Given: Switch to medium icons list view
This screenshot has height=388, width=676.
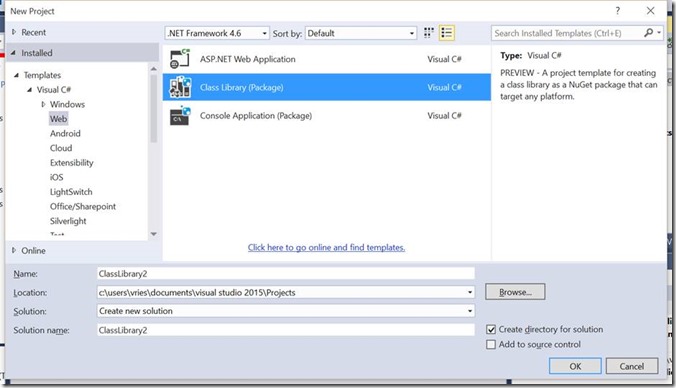Looking at the screenshot, I should tap(447, 33).
